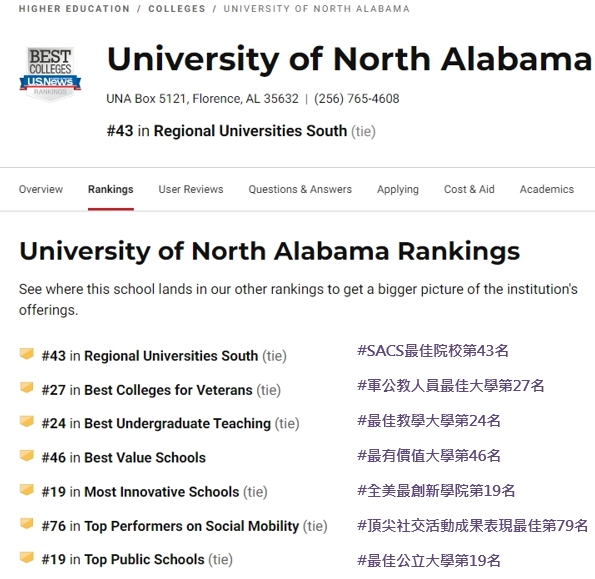
Task: Click ribbon icon beside Top Public Schools
Action: tap(27, 557)
